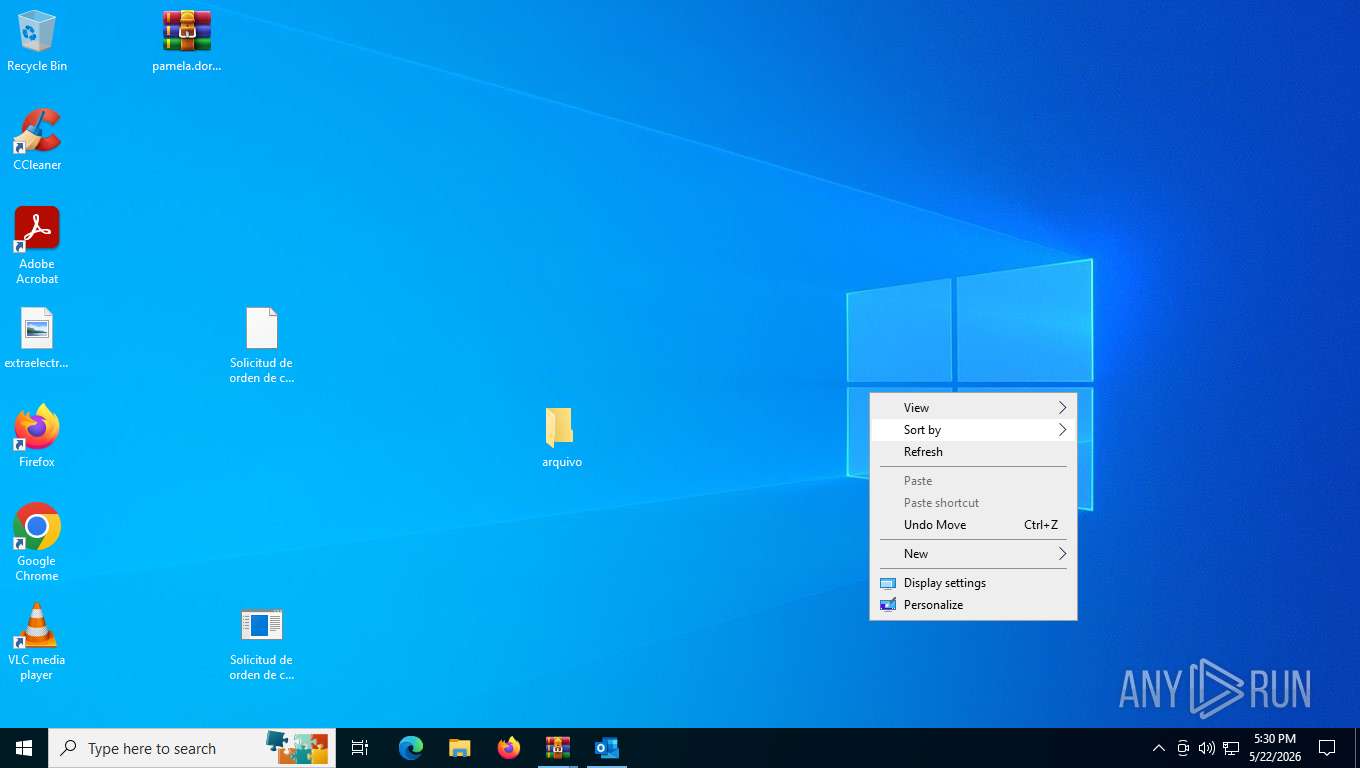Select the extraelectr... image file on desktop
The width and height of the screenshot is (1360, 768).
[37, 338]
